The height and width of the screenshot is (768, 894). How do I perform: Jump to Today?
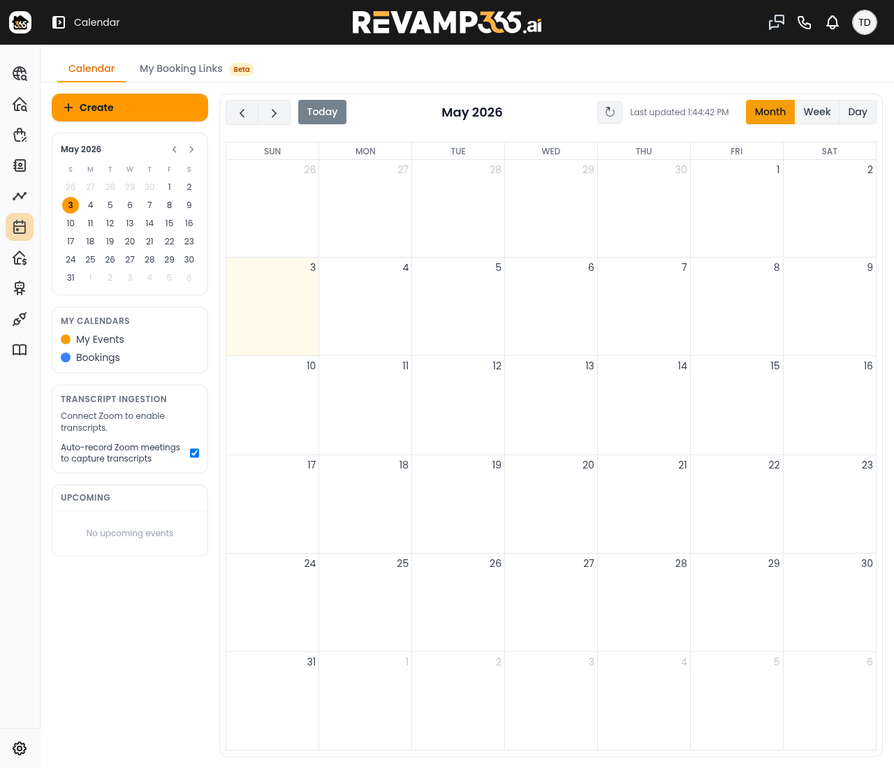322,112
